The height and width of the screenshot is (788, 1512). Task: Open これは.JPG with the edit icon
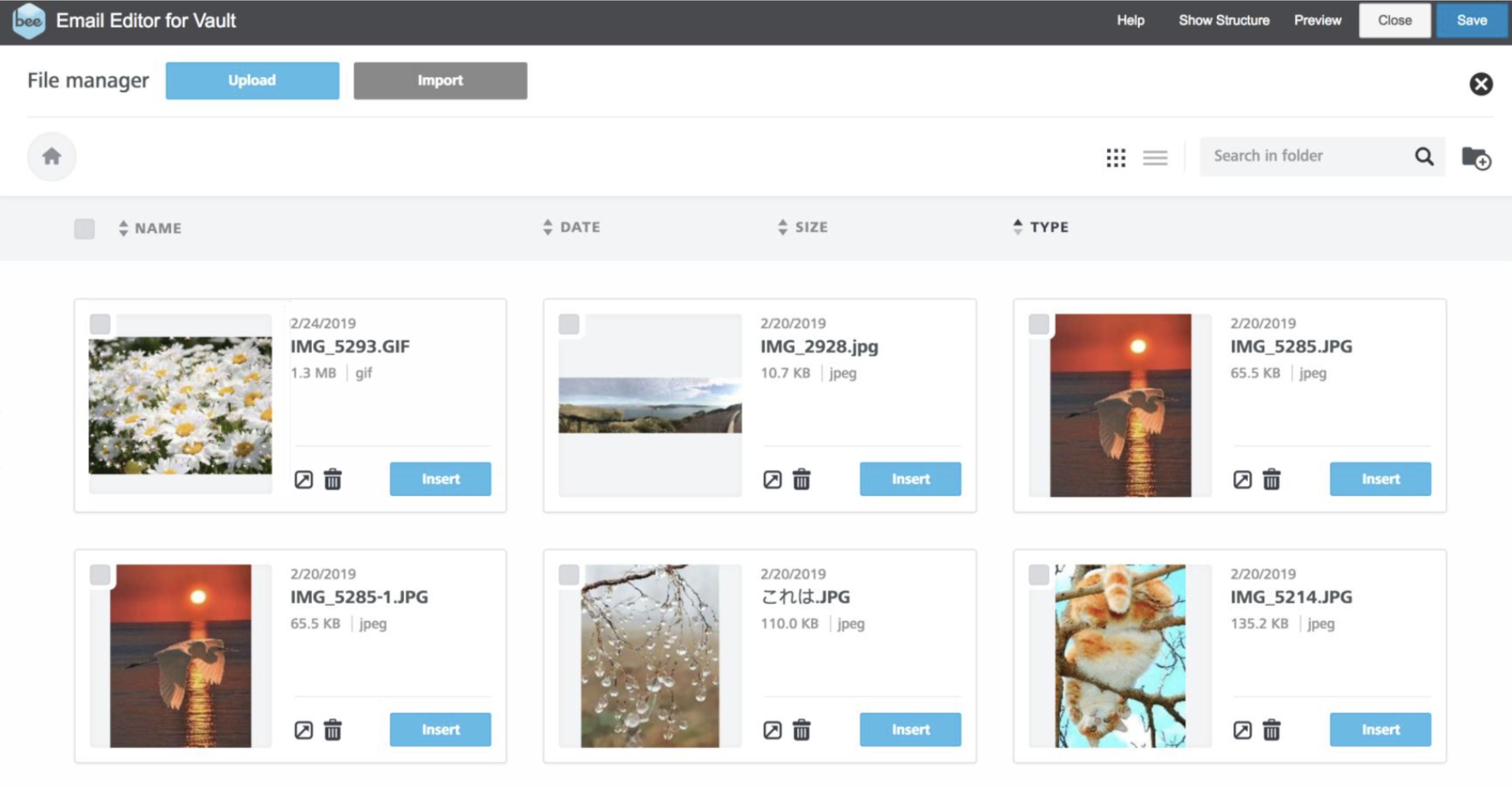pos(773,730)
